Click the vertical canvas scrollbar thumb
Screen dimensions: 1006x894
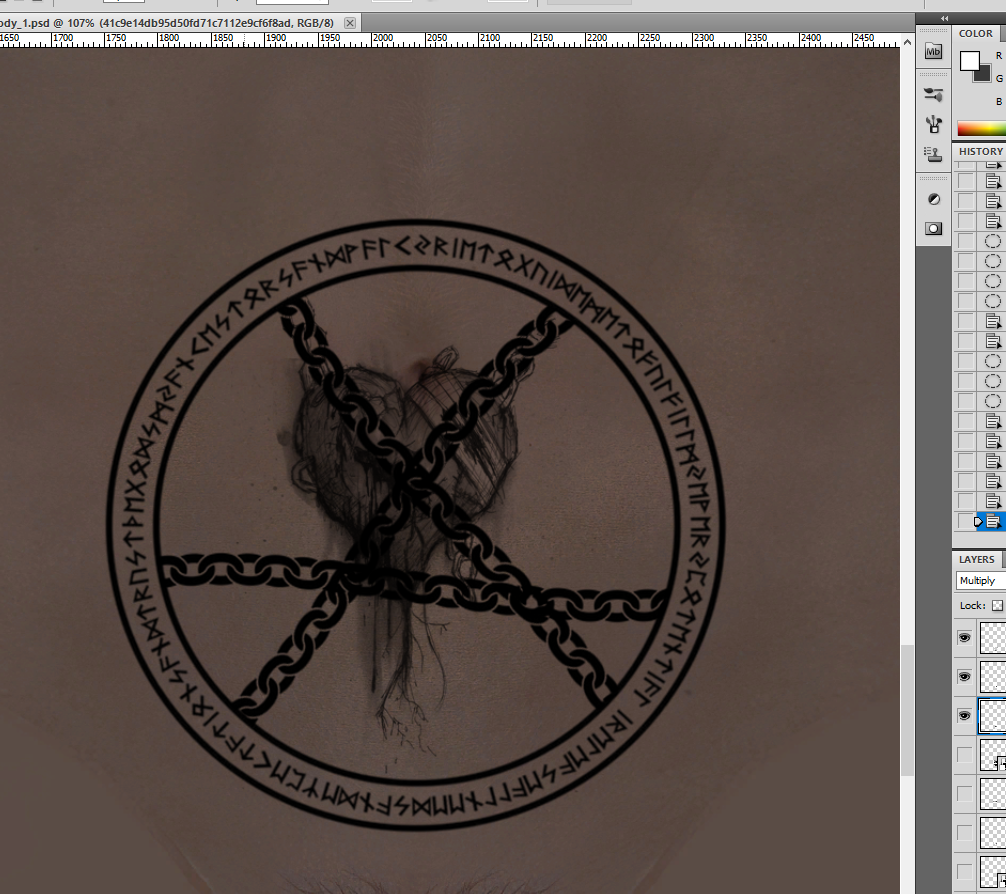(907, 710)
